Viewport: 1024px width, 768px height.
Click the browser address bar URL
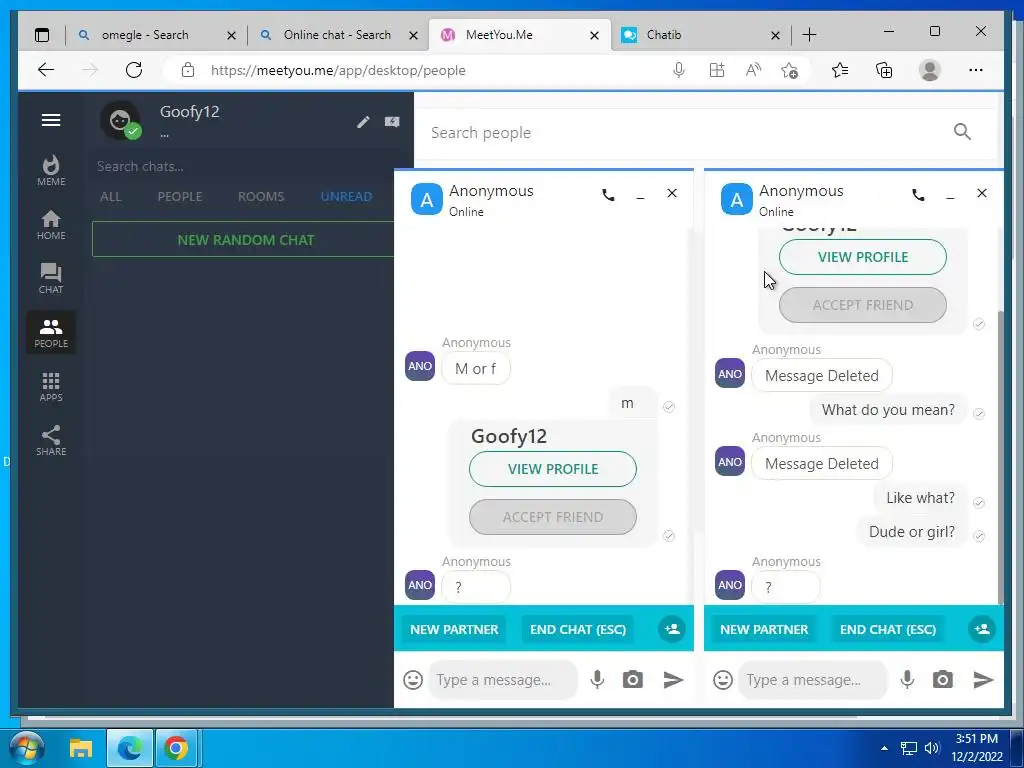(x=338, y=71)
